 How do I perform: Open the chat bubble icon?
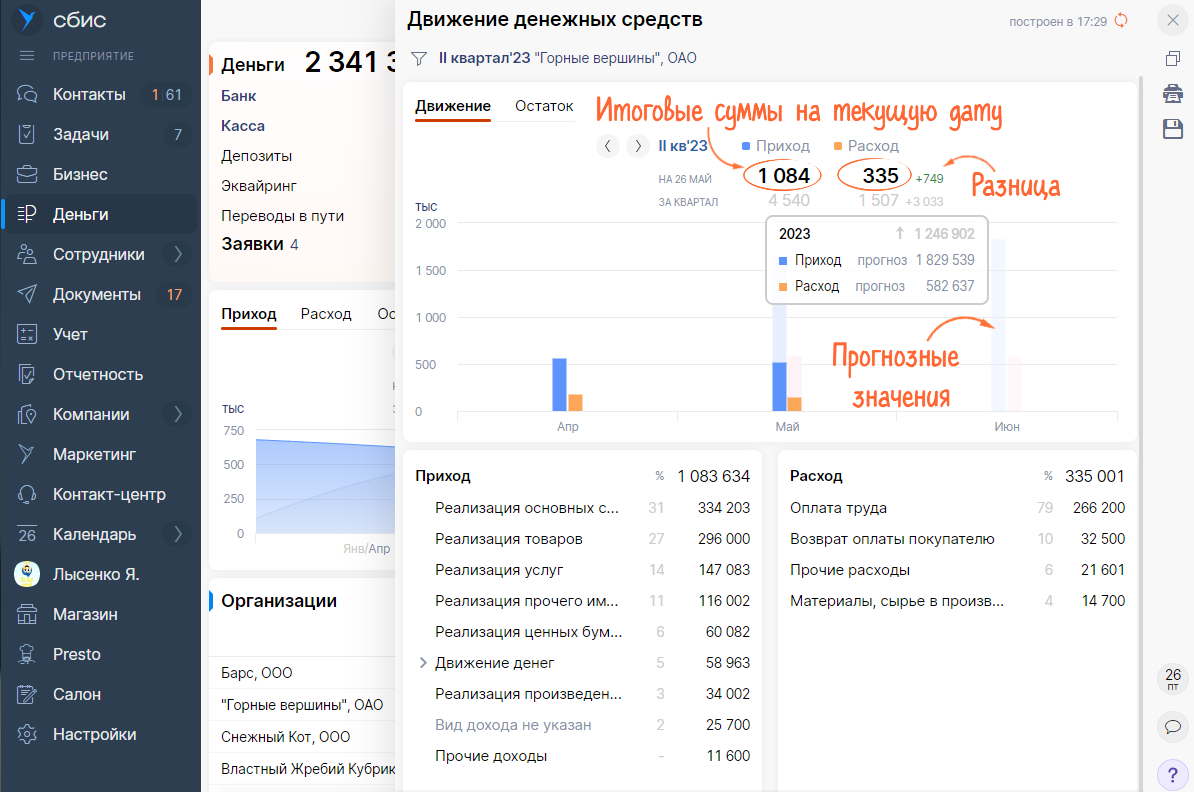tap(1173, 726)
